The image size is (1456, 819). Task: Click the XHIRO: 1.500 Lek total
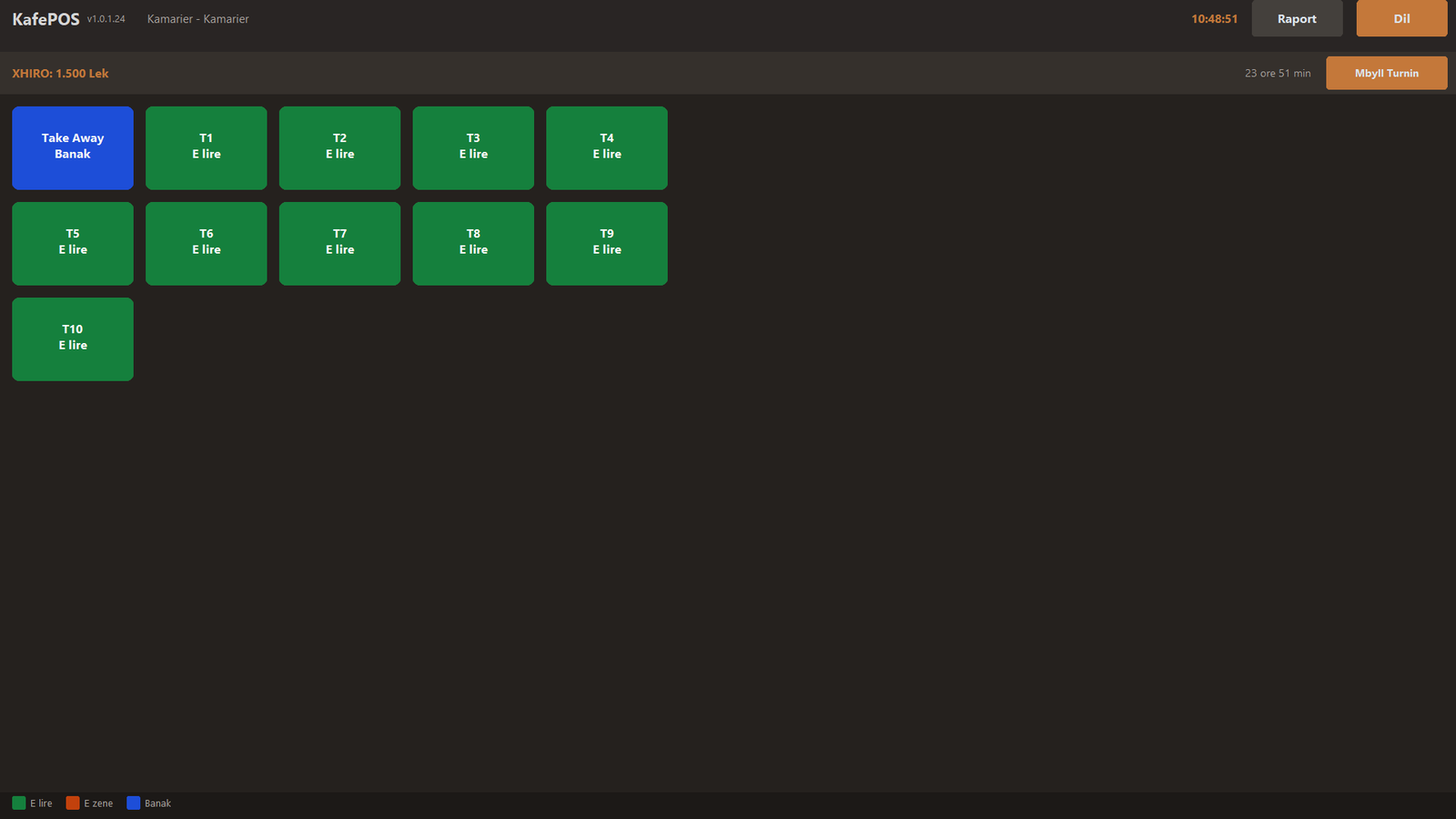(x=60, y=74)
